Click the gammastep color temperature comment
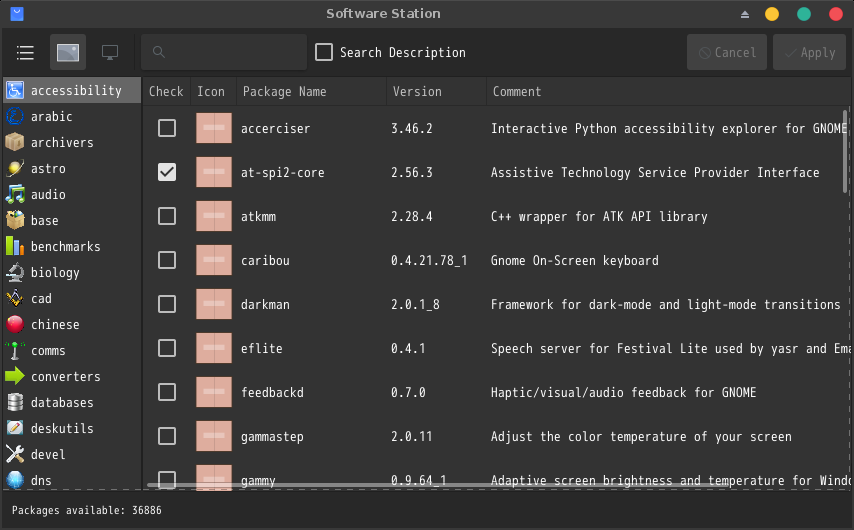 coord(641,437)
